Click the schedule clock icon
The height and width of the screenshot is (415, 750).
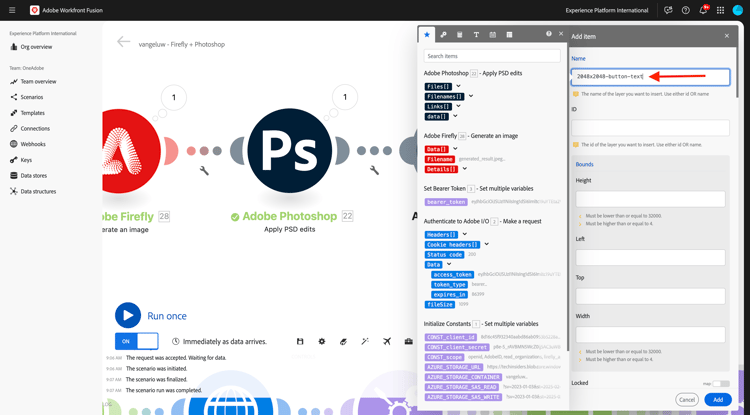click(176, 341)
